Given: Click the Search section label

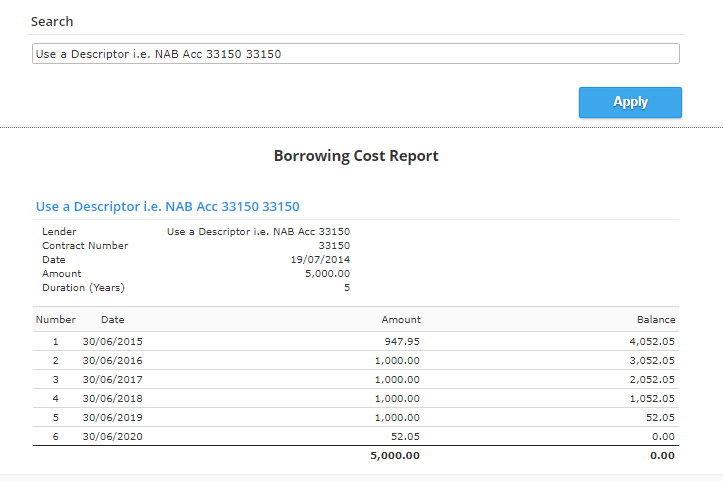Looking at the screenshot, I should click(x=52, y=21).
